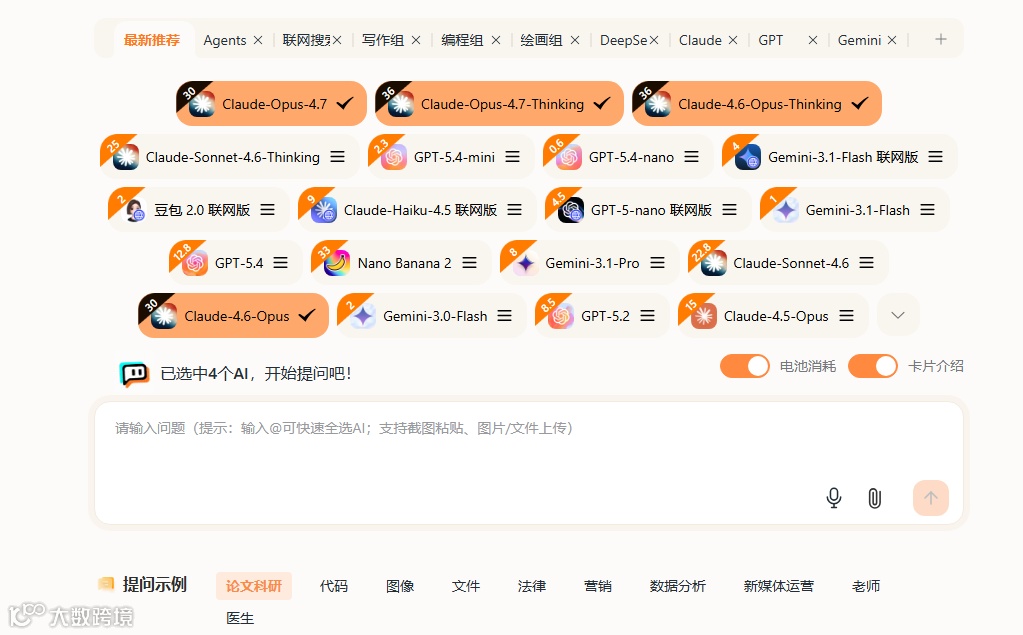The width and height of the screenshot is (1023, 635).
Task: Click the send arrow button
Action: [x=930, y=498]
